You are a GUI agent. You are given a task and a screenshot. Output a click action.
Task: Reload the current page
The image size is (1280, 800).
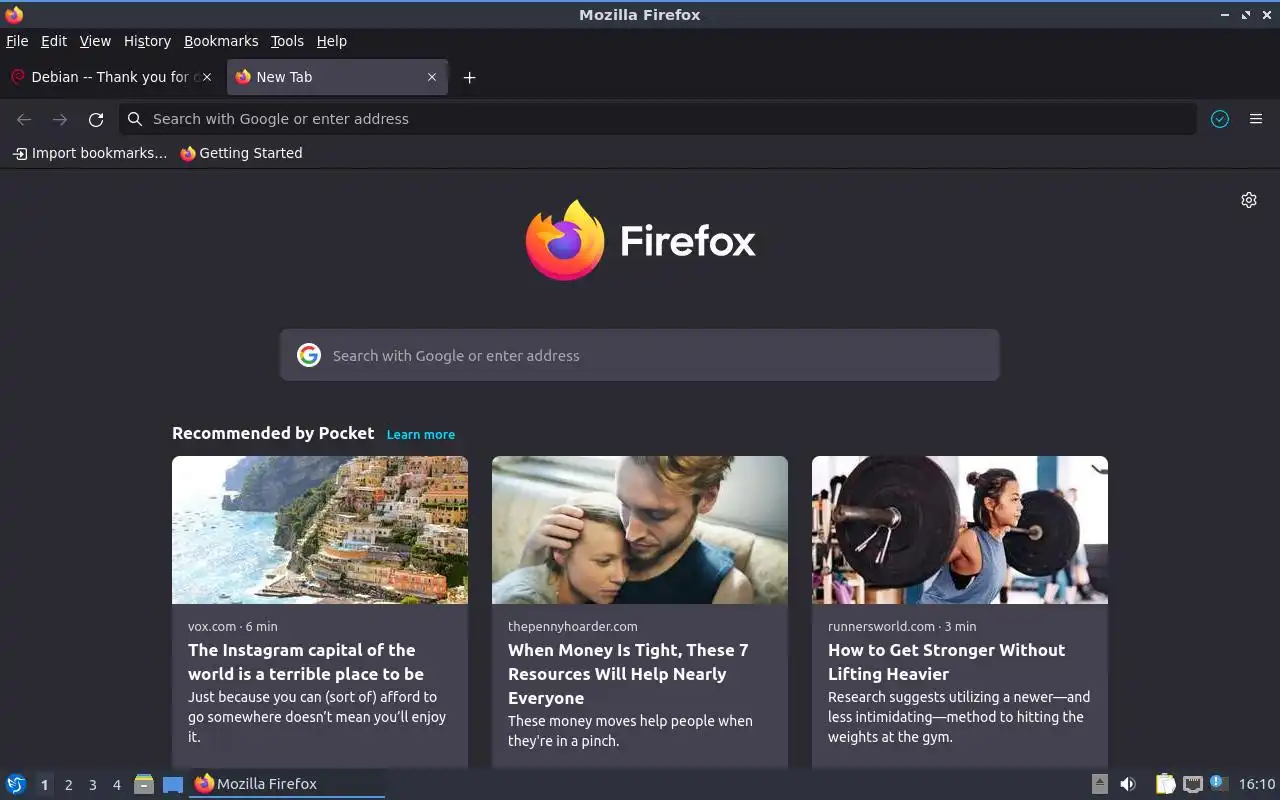[96, 119]
